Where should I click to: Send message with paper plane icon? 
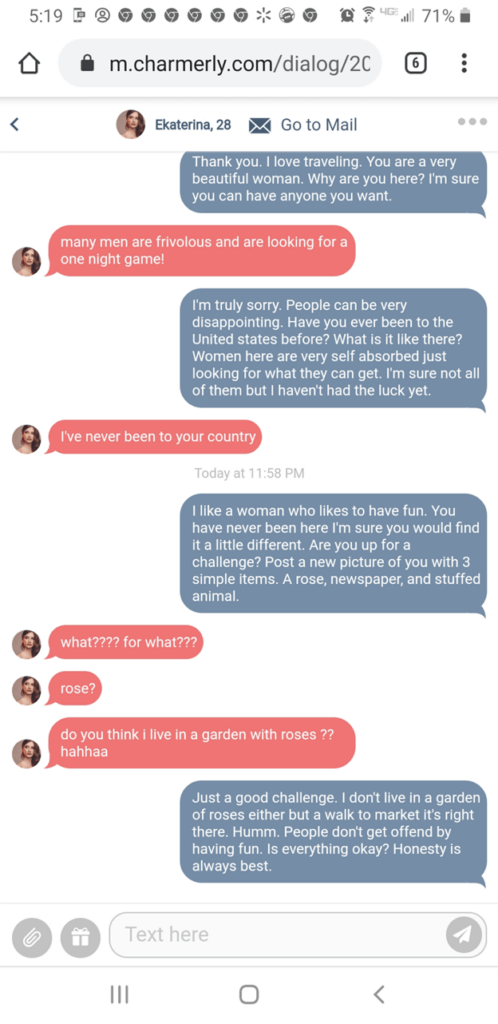point(463,935)
